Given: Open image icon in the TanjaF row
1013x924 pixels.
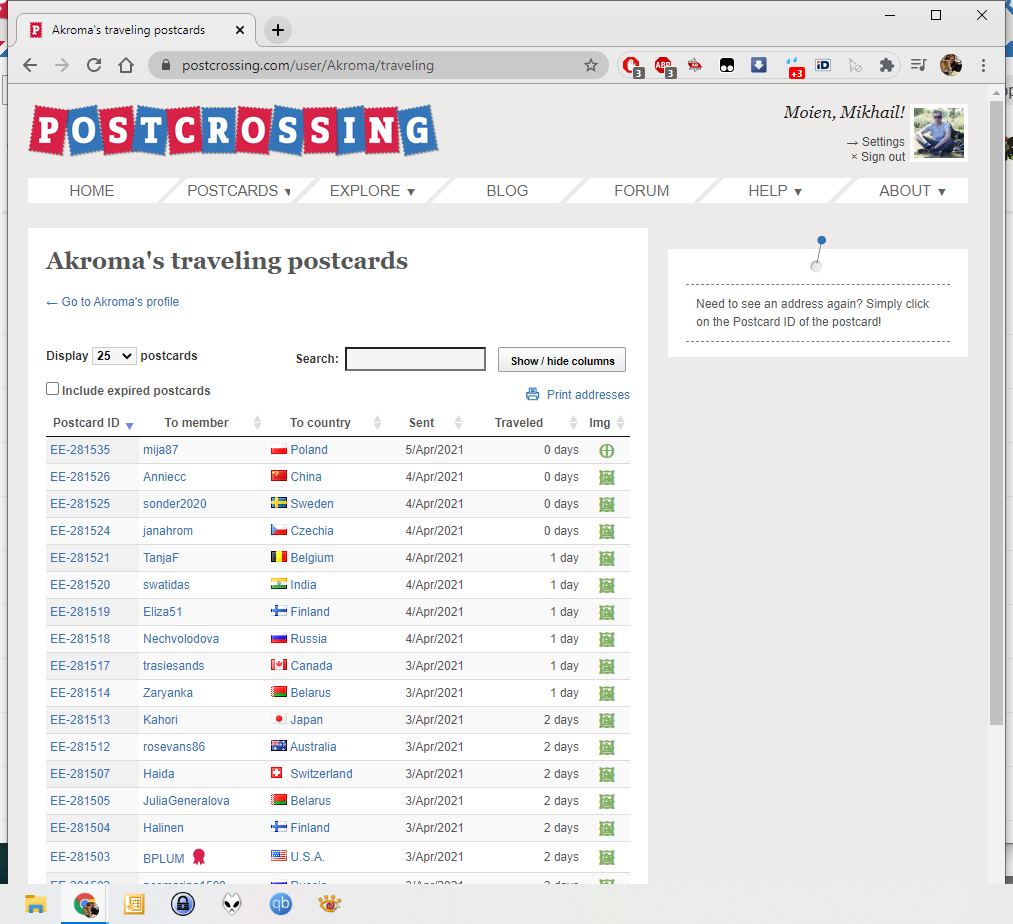Looking at the screenshot, I should point(607,559).
